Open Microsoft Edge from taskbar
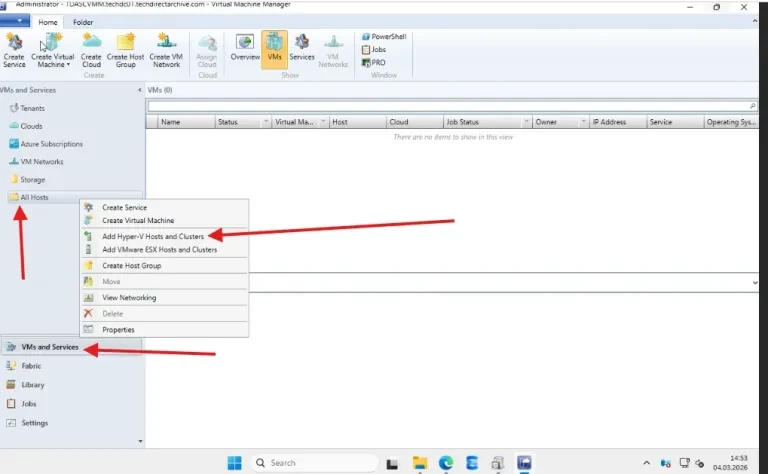 (x=446, y=463)
